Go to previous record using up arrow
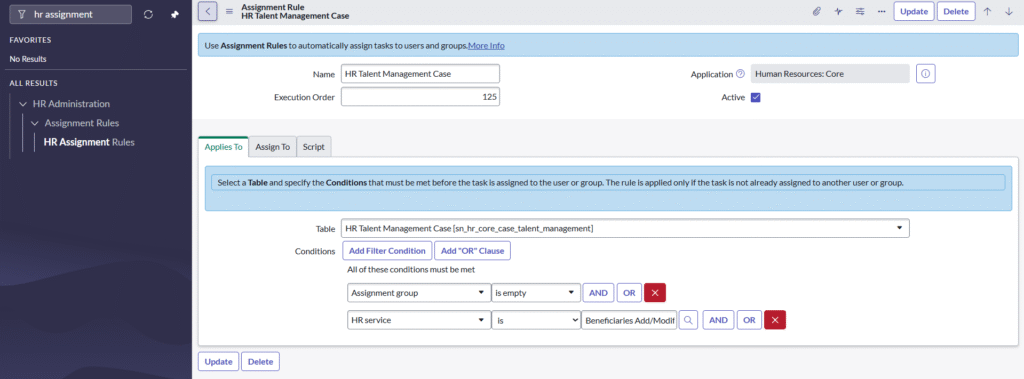 [x=987, y=11]
